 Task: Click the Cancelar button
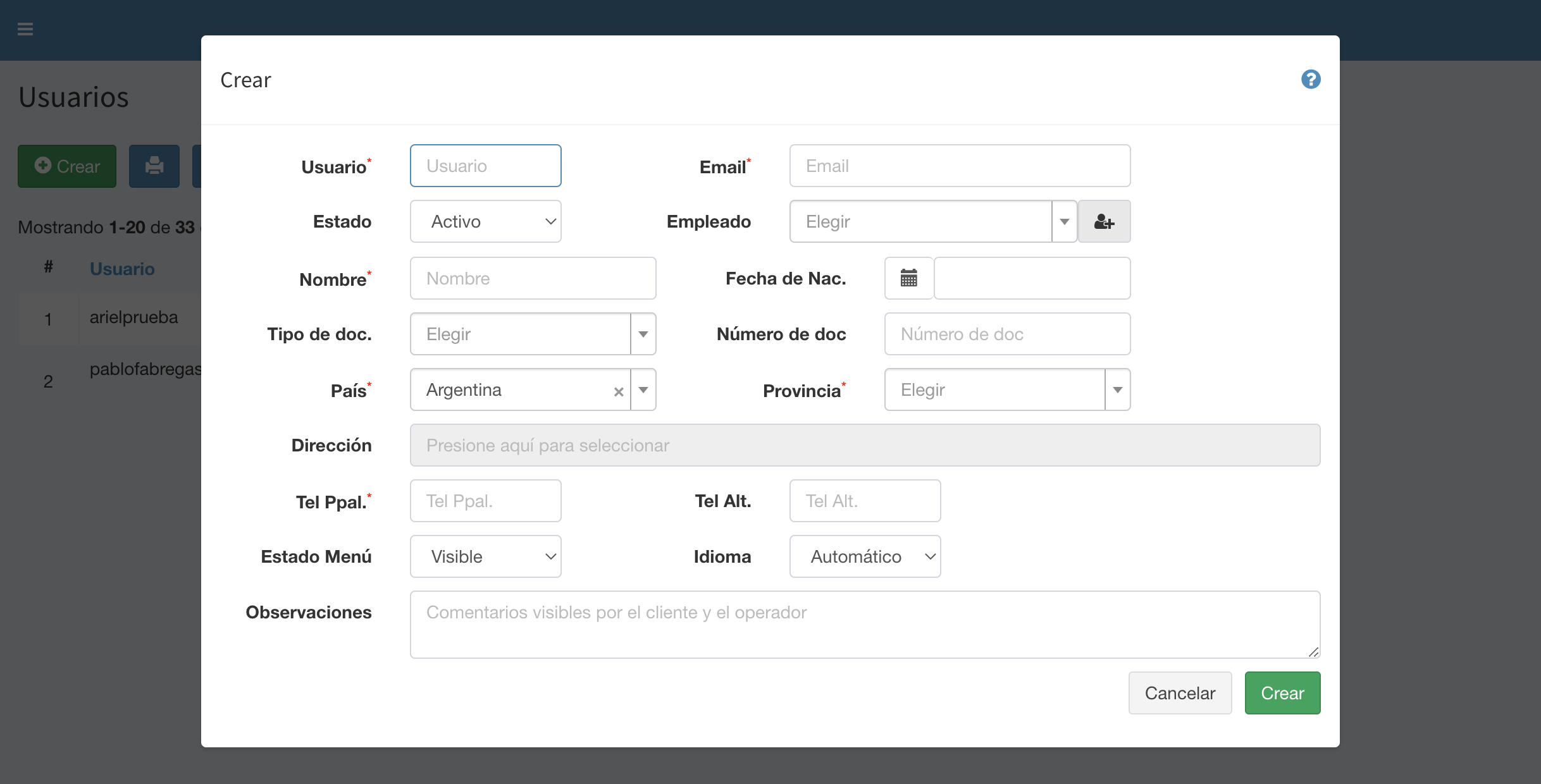click(x=1180, y=694)
